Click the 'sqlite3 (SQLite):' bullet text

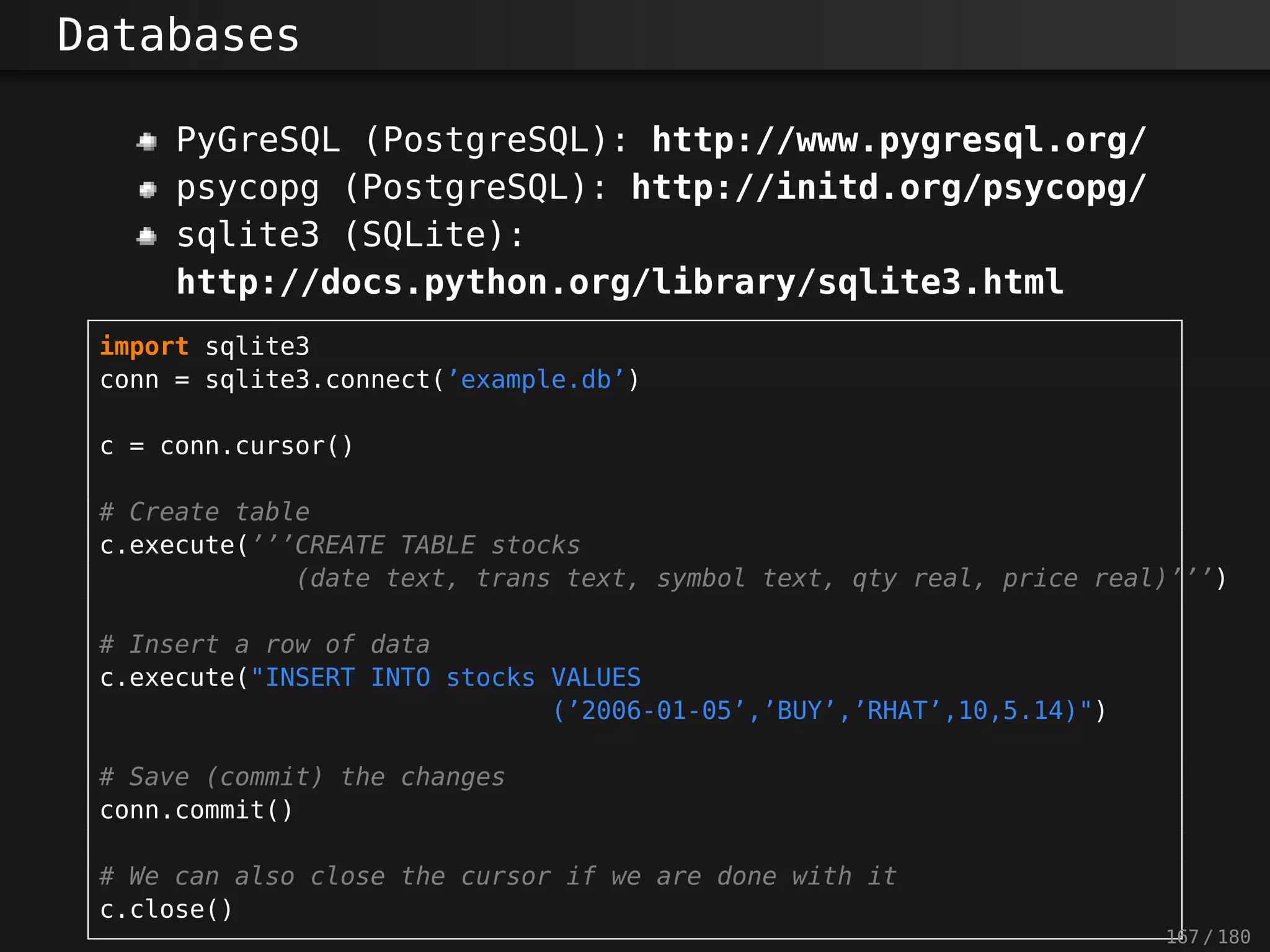350,236
